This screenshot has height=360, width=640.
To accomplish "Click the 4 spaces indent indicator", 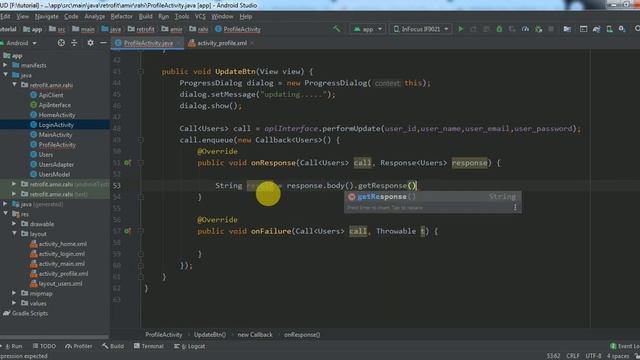I will pos(618,356).
